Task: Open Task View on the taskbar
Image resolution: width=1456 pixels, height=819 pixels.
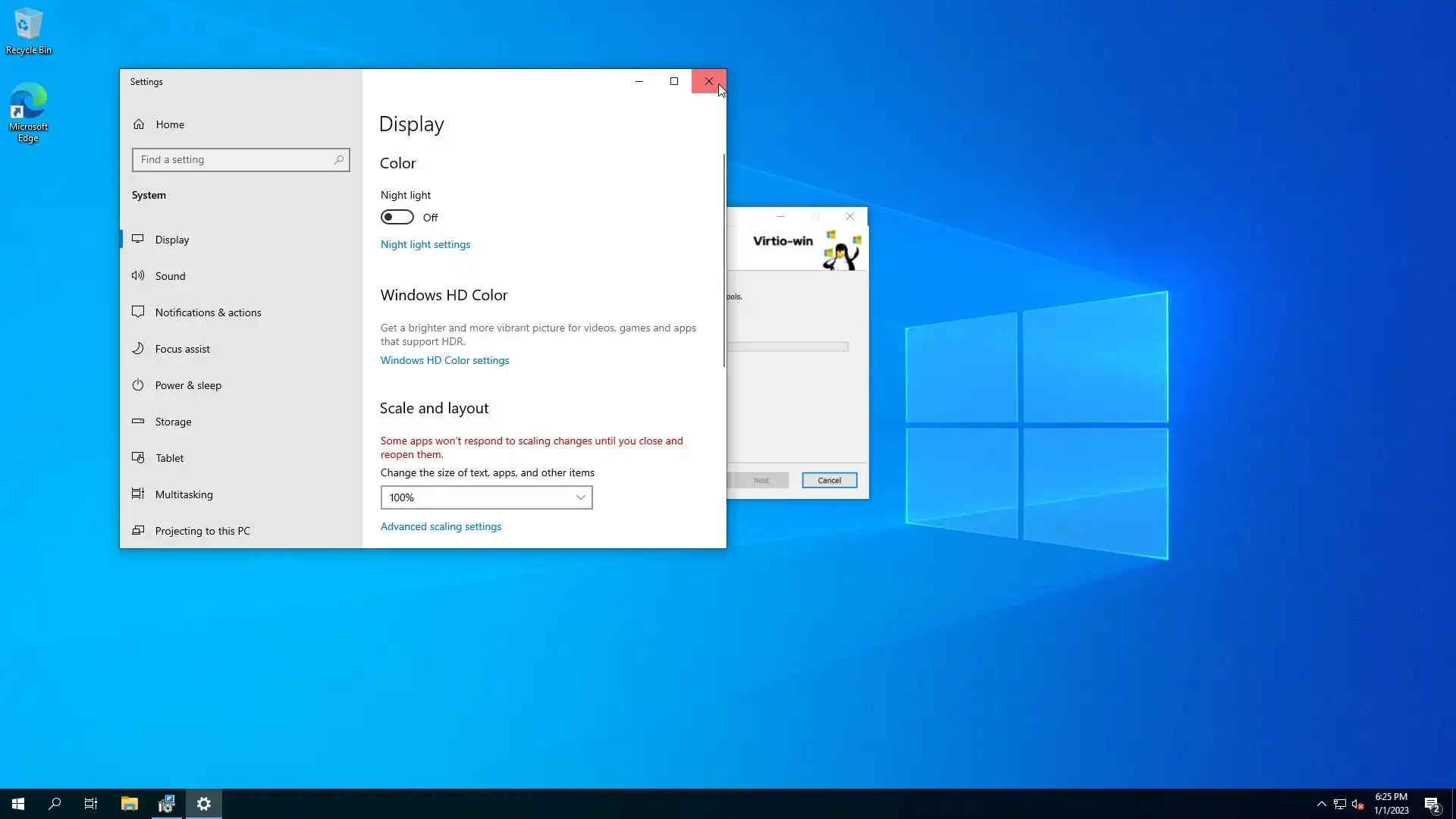Action: click(x=91, y=804)
